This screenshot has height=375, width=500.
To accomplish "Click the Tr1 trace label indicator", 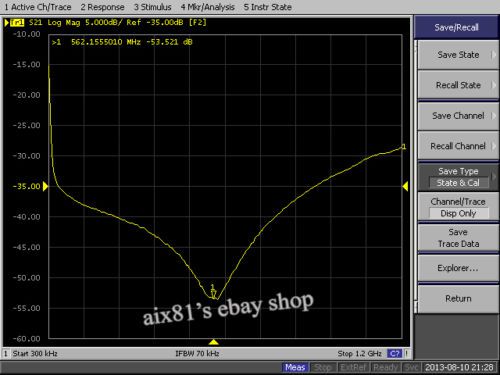I will (x=17, y=23).
